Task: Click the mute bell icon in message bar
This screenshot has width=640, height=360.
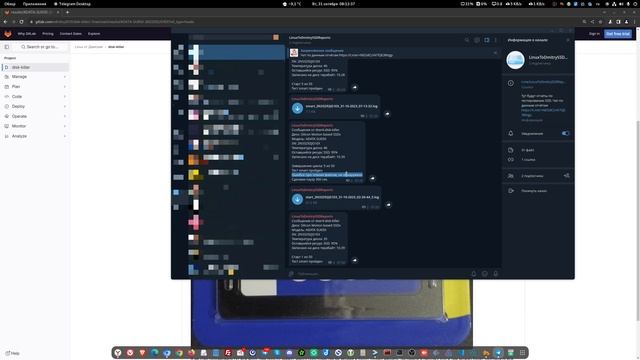Action: point(473,274)
